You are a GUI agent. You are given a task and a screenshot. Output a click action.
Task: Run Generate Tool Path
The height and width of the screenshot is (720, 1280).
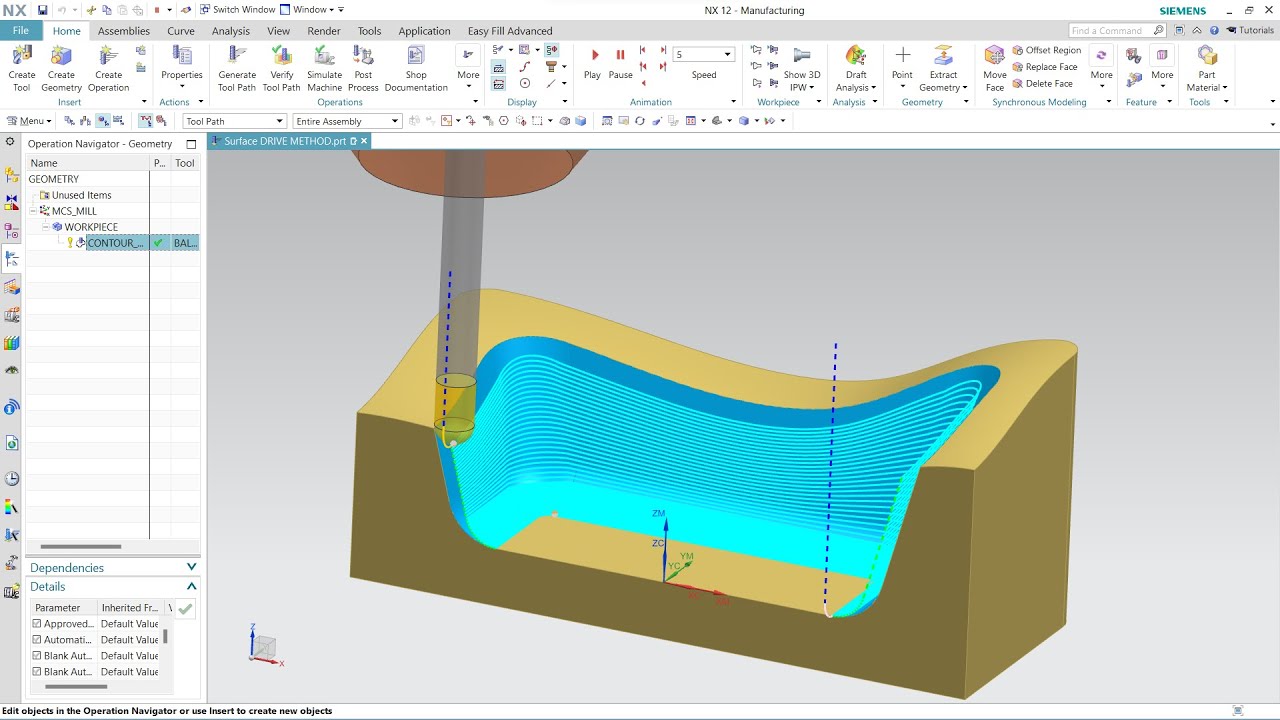coord(237,68)
